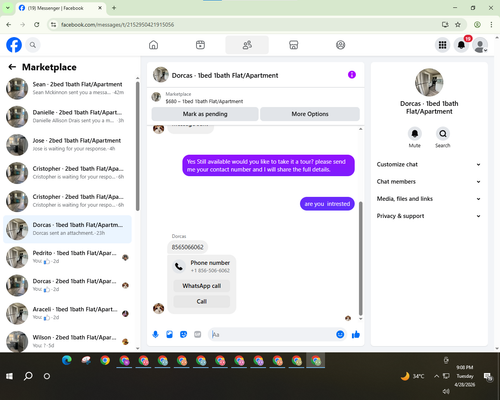Open Facebook search magnifier
This screenshot has height=400, width=500.
pyautogui.click(x=33, y=45)
